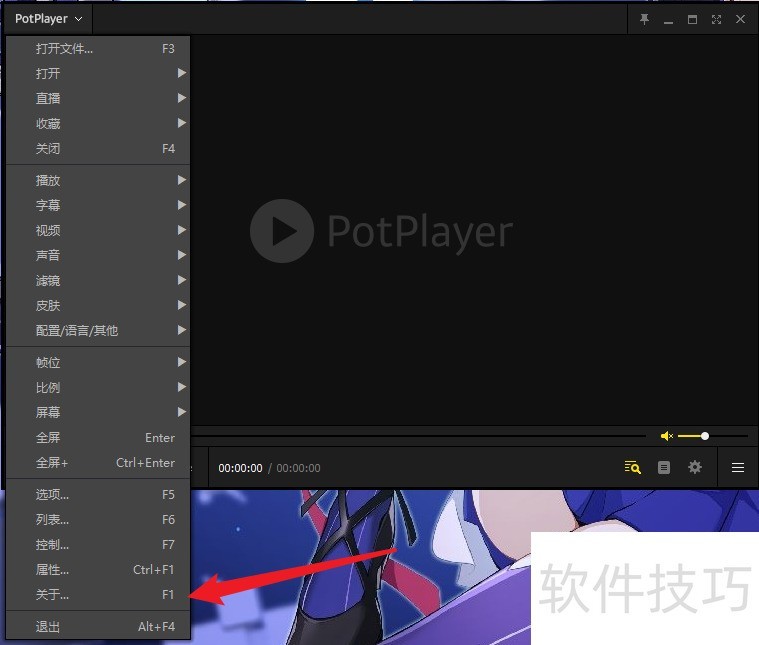The width and height of the screenshot is (759, 645).
Task: Adjust the volume slider knob
Action: coord(705,436)
